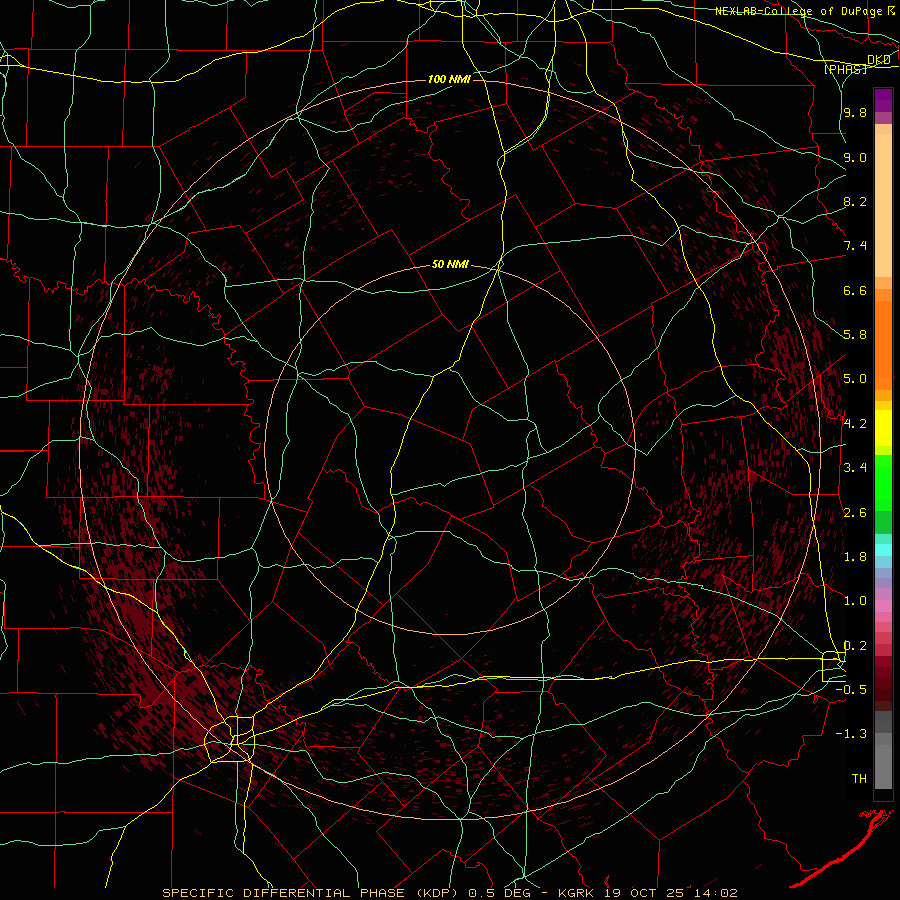This screenshot has height=900, width=900.
Task: Click the 50 NMI range ring label
Action: pyautogui.click(x=450, y=265)
